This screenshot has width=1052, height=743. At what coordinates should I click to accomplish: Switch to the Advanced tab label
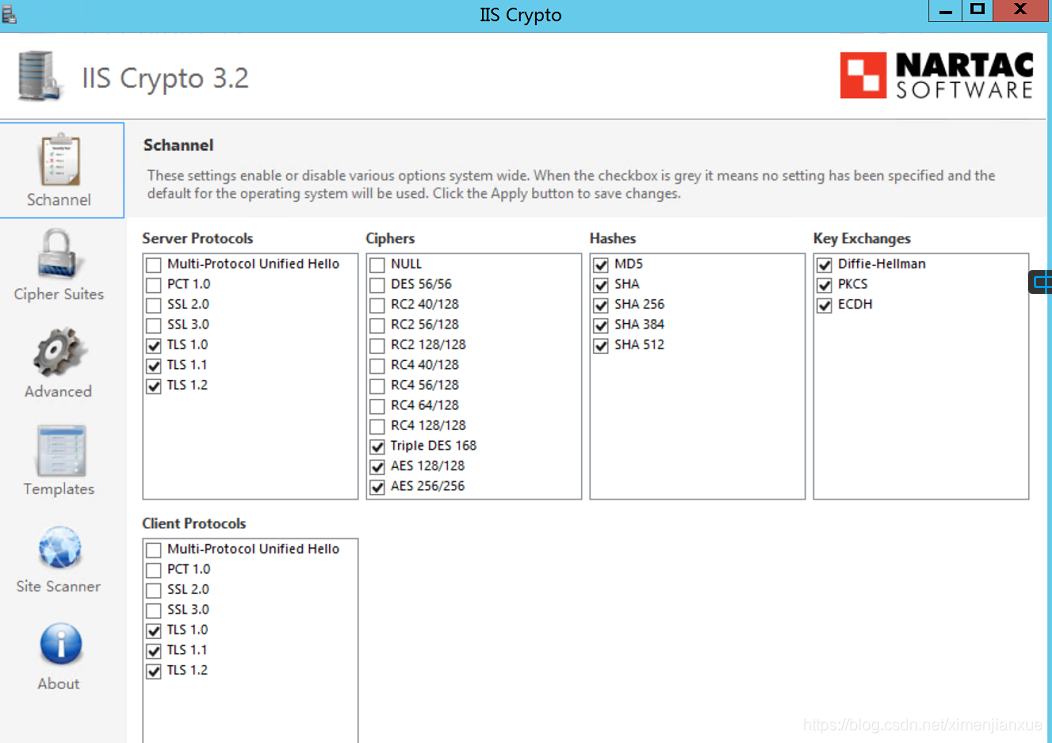pos(58,391)
